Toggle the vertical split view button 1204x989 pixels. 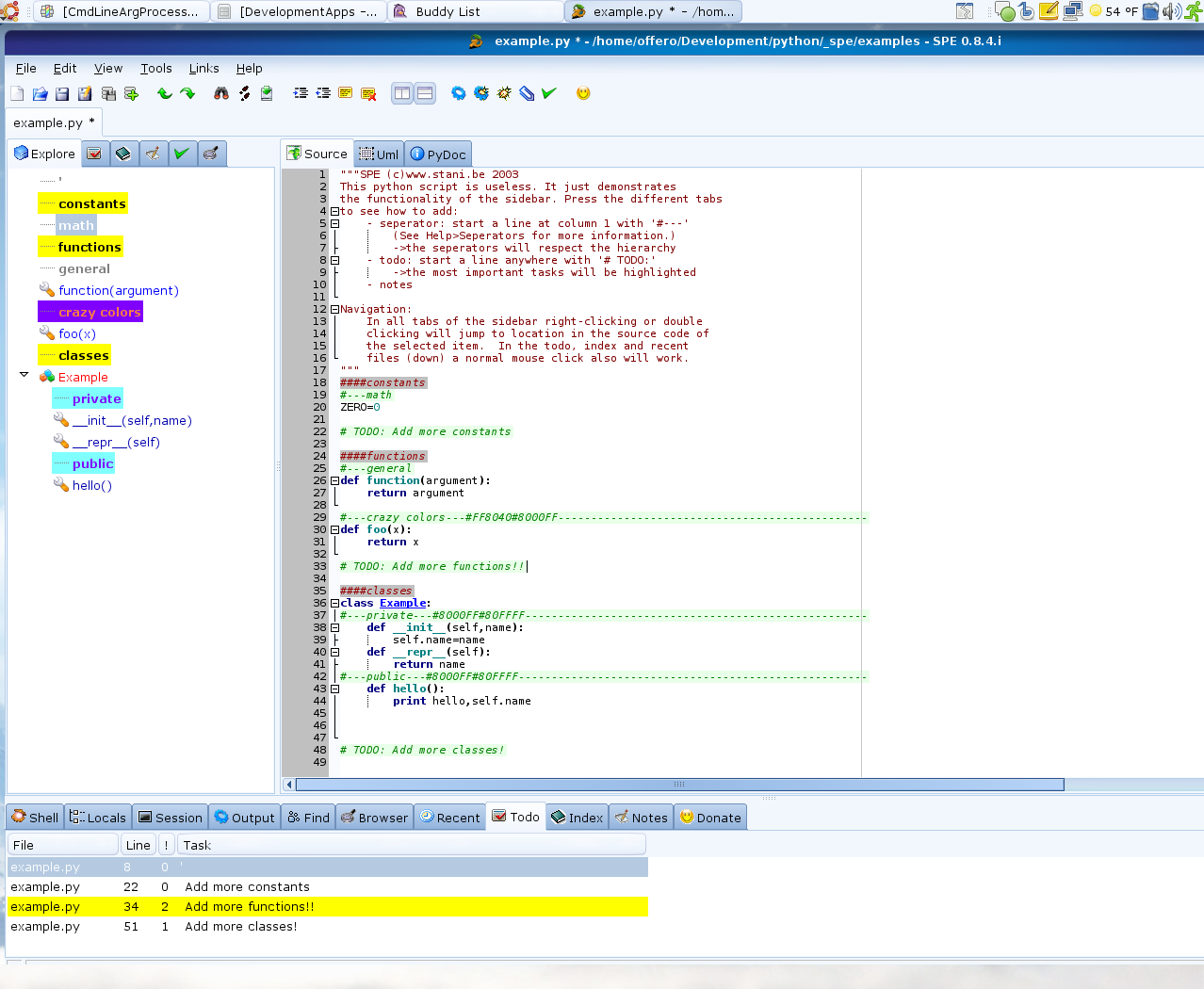tap(402, 93)
